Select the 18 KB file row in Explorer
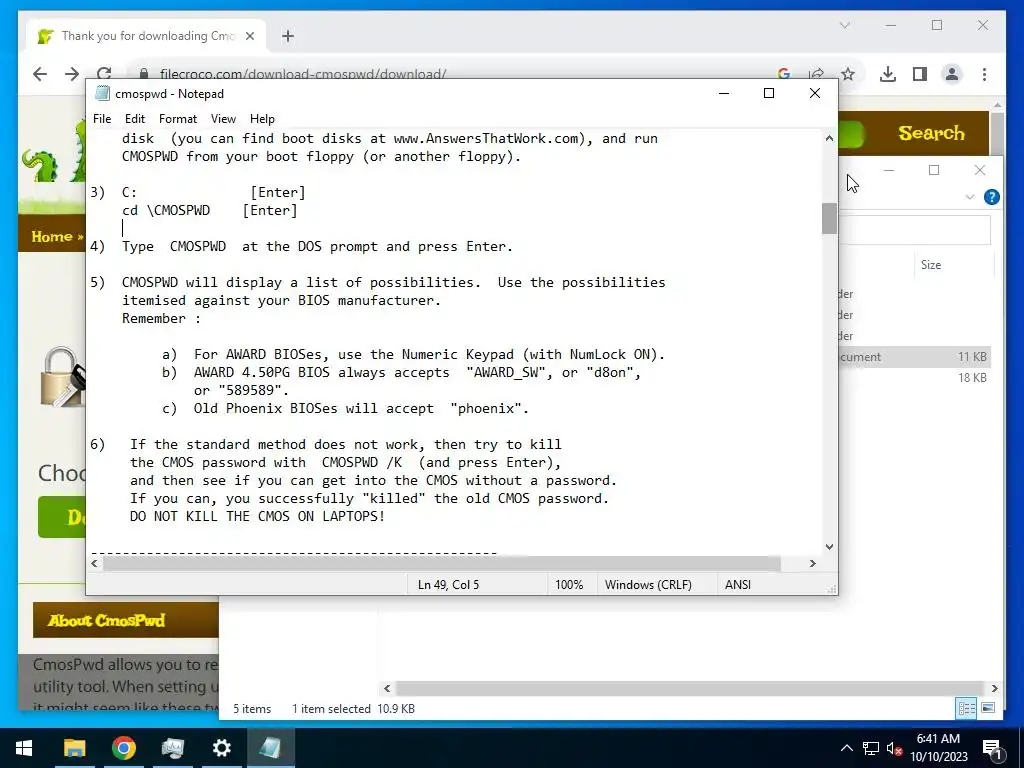This screenshot has width=1024, height=768. [914, 377]
